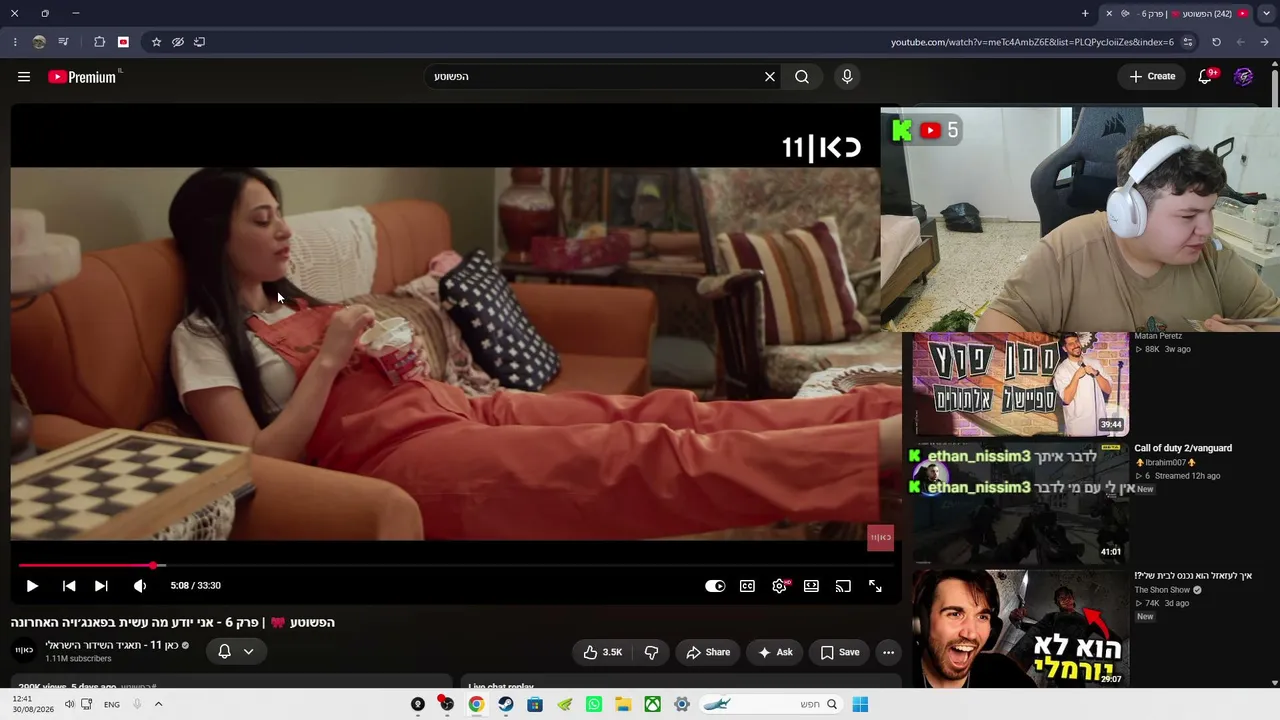
Task: Share this video
Action: tap(708, 652)
